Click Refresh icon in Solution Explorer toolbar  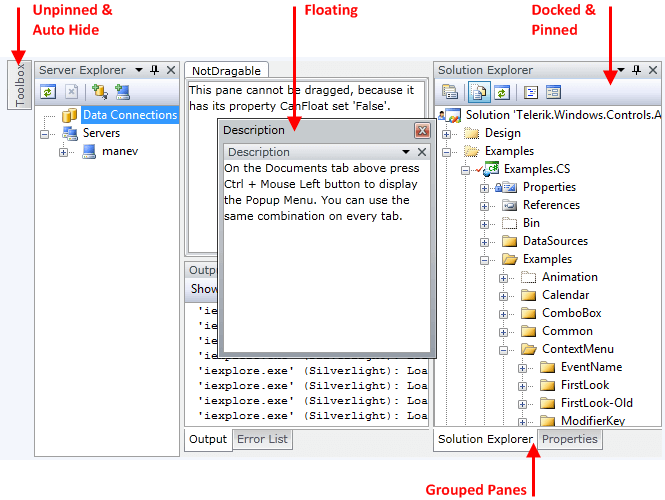(x=502, y=92)
